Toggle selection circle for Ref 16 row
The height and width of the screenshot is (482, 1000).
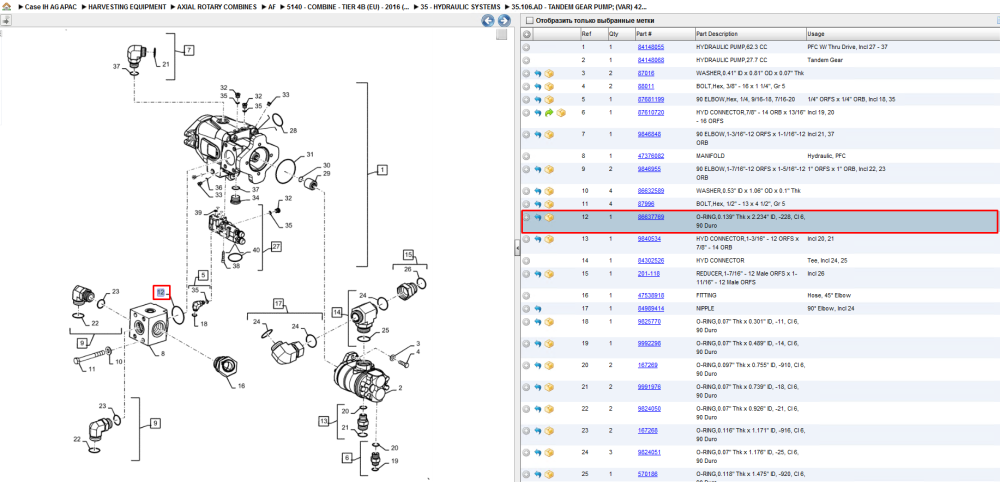(526, 296)
